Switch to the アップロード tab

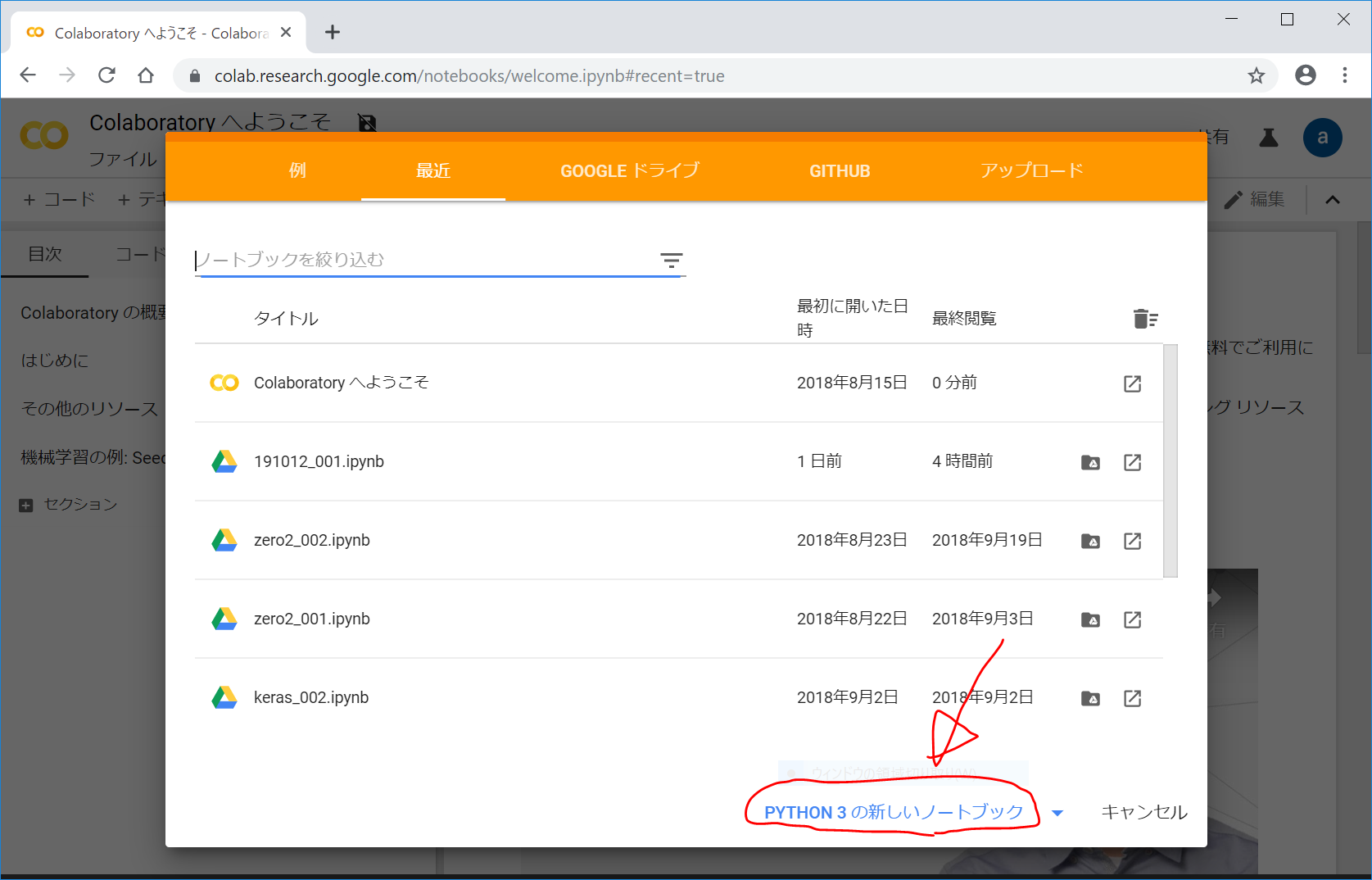[1031, 170]
